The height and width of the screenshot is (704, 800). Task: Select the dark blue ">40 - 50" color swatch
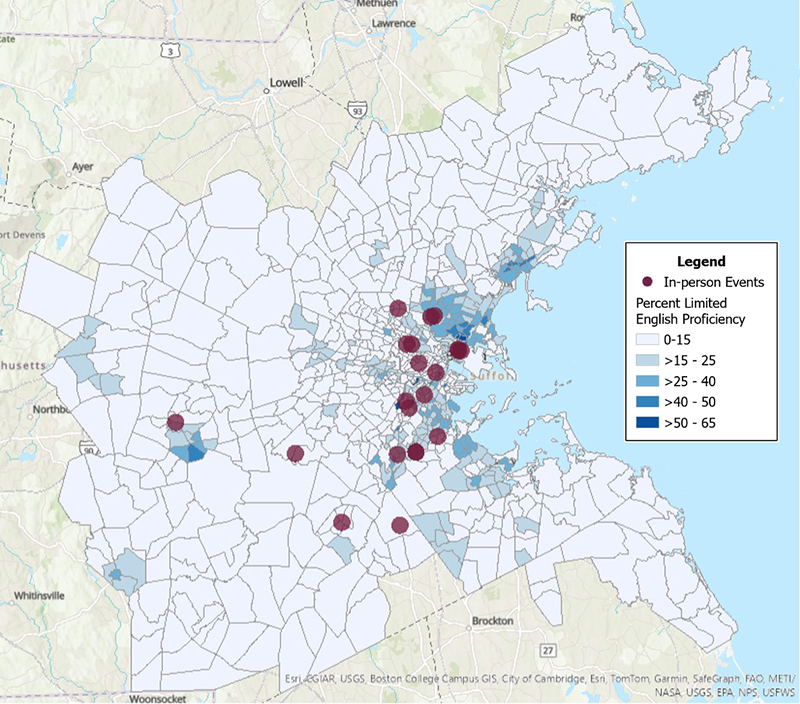(648, 402)
